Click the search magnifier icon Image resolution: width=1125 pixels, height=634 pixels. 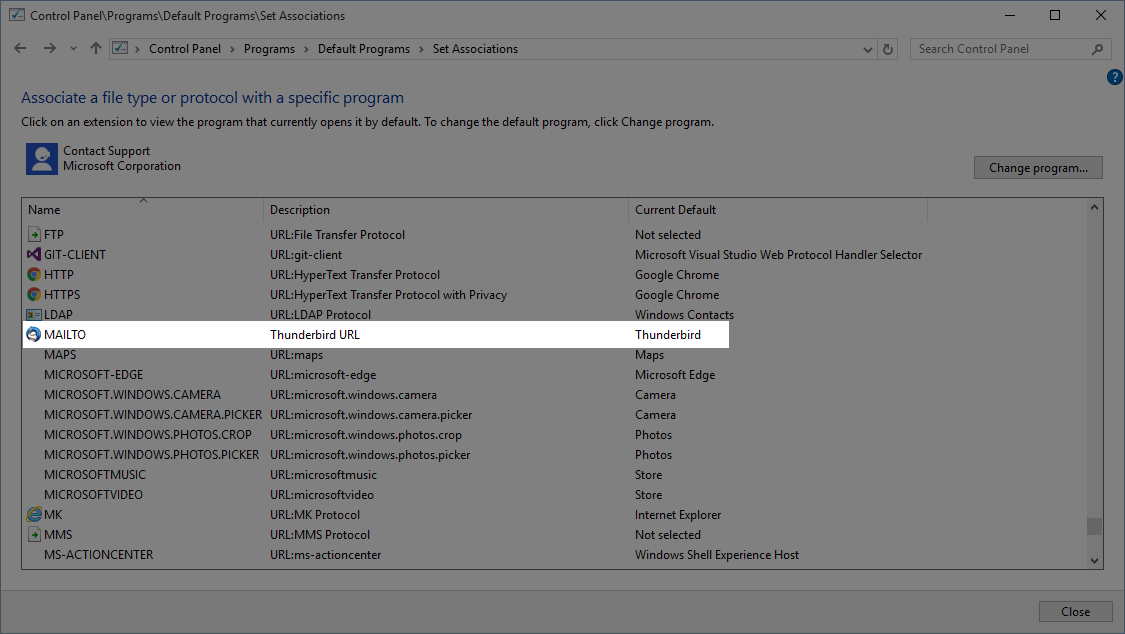click(1097, 49)
